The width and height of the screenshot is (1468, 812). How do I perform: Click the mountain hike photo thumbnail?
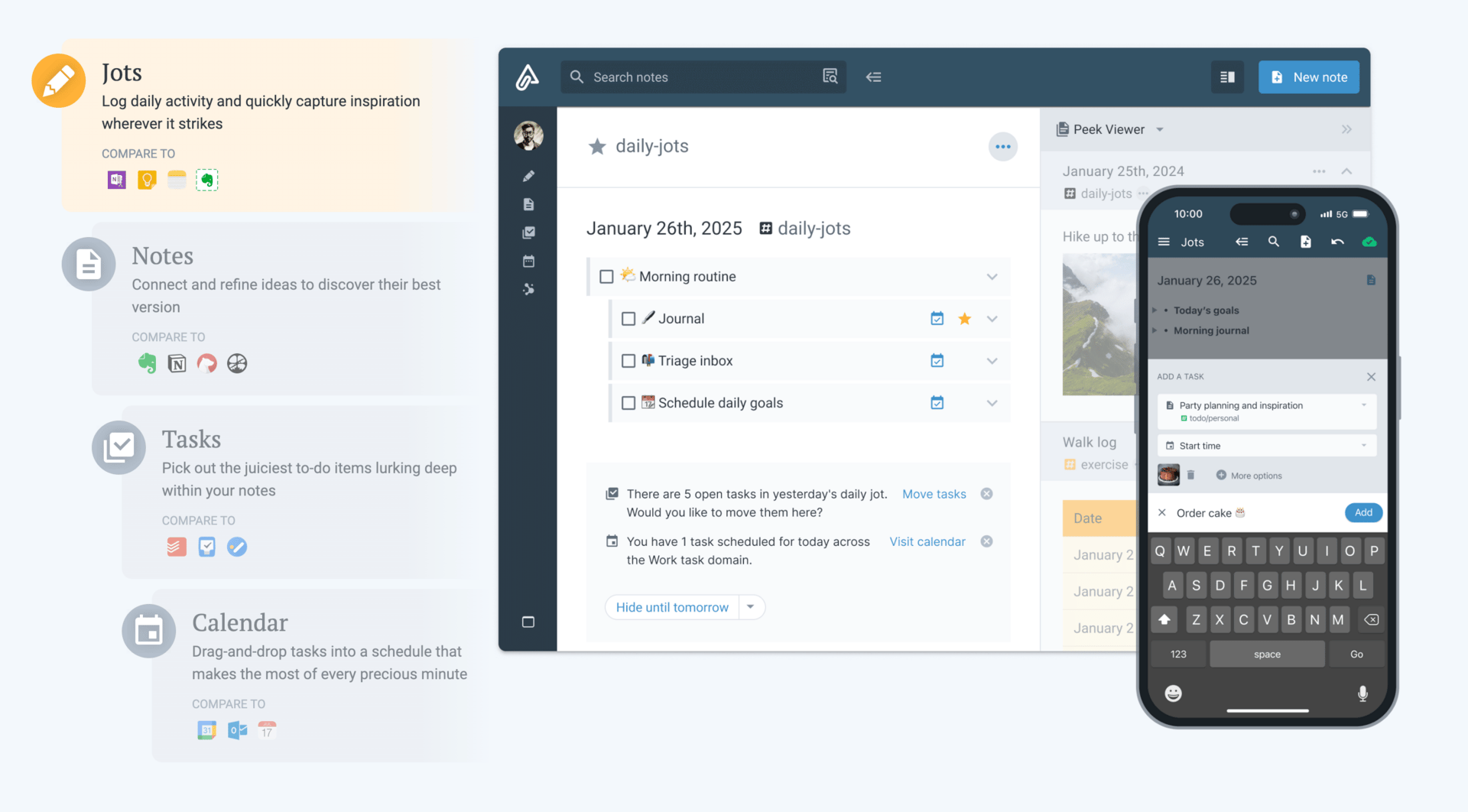click(1099, 324)
